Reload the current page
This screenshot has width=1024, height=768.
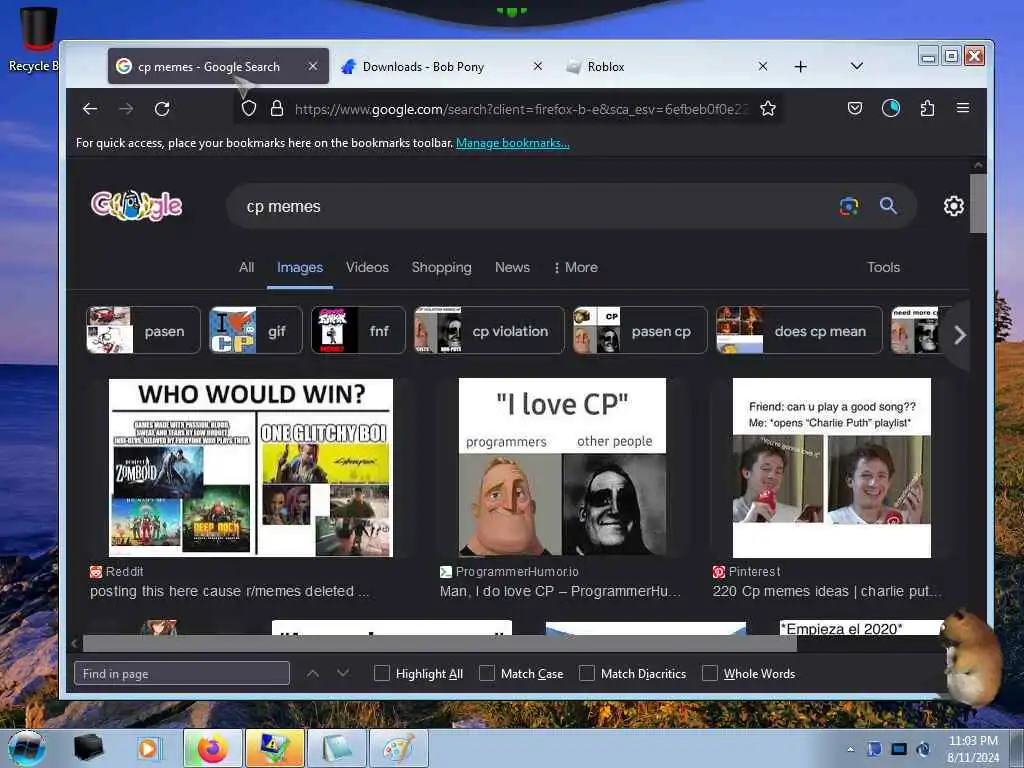tap(162, 109)
